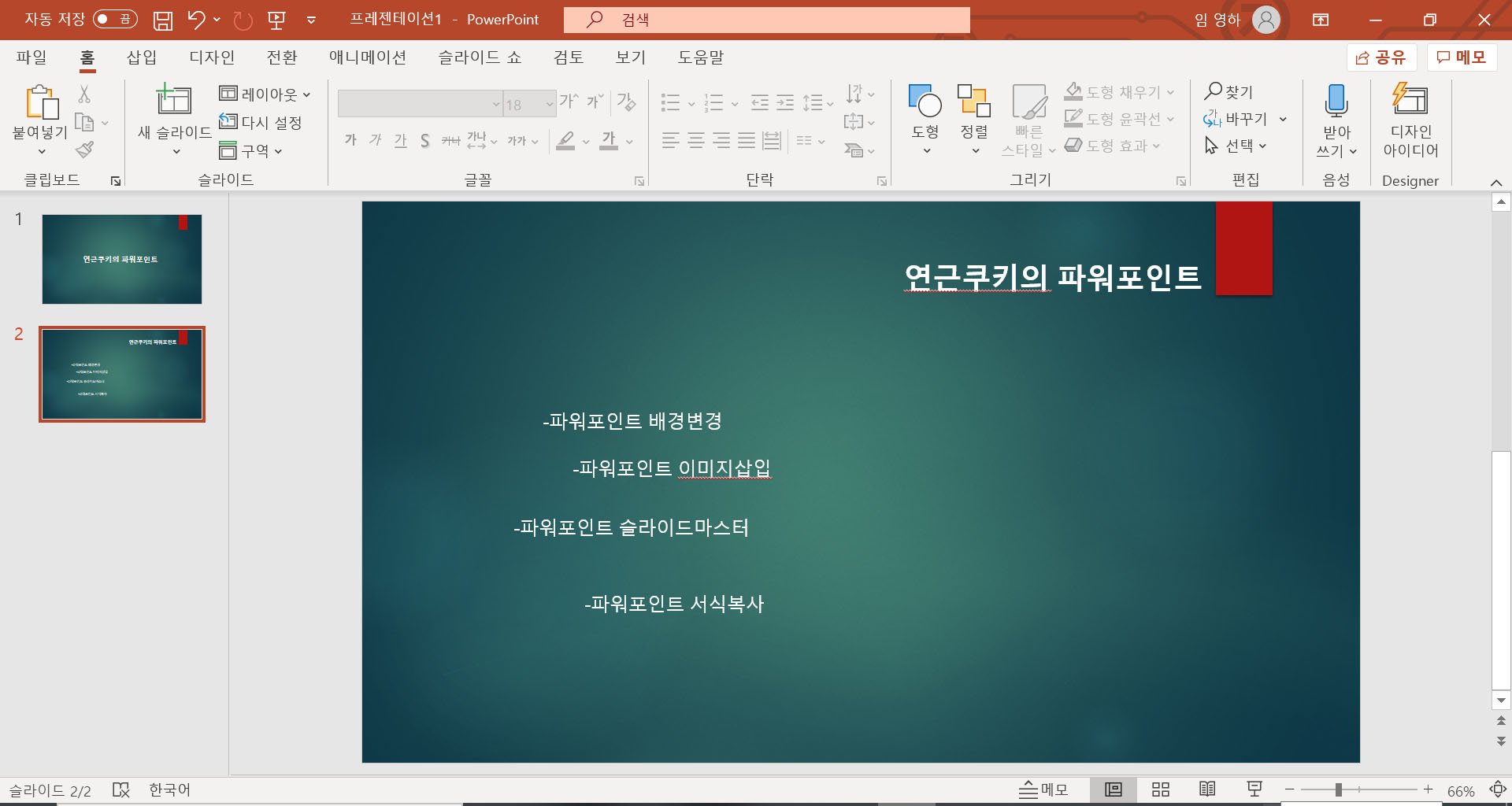The height and width of the screenshot is (806, 1512).
Task: Open the Animations (애니메이션) tab
Action: [x=368, y=57]
